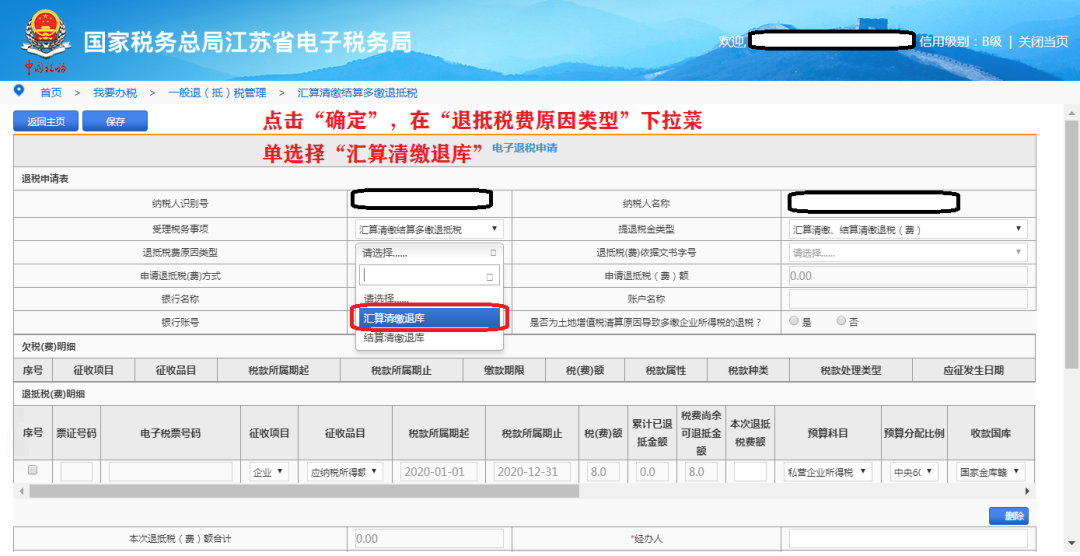This screenshot has height=556, width=1080.
Task: Click the location pin icon in breadcrumb
Action: point(19,91)
